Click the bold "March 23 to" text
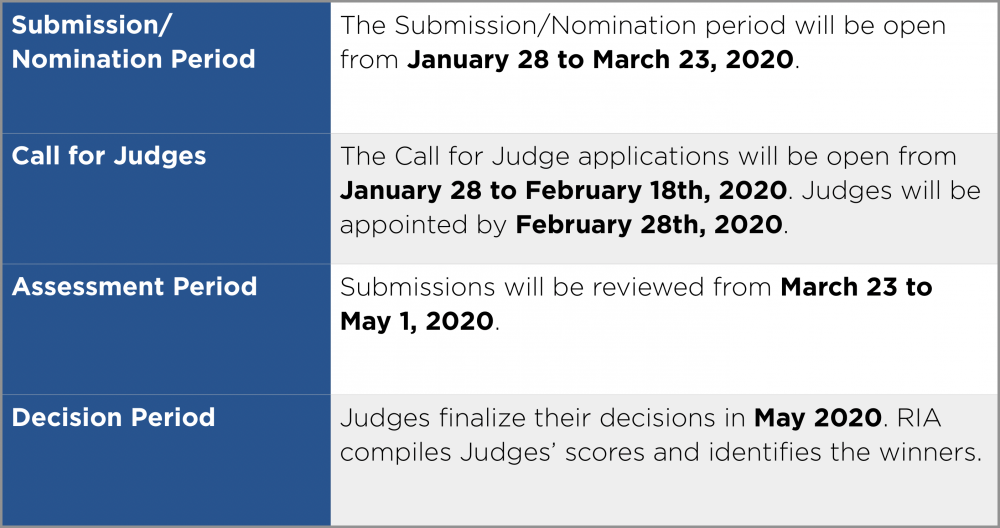Viewport: 1000px width, 528px height. click(x=856, y=287)
